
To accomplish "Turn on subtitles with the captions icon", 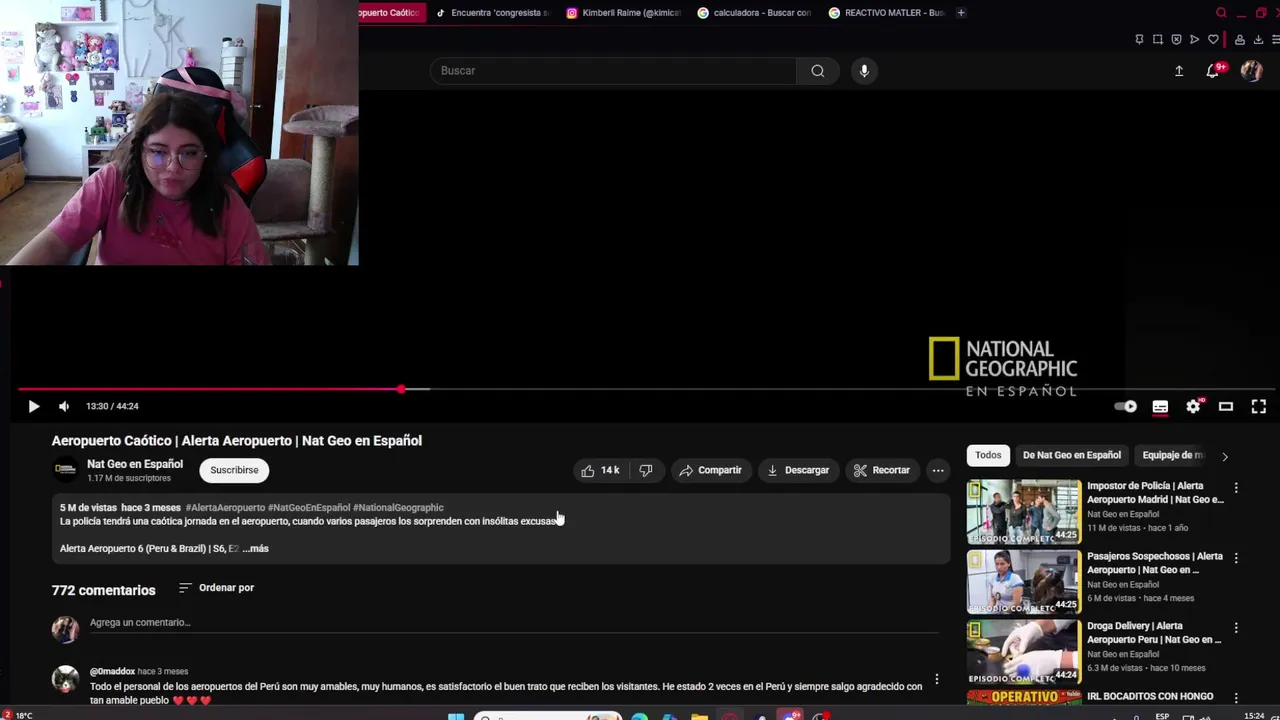I will (x=1160, y=407).
